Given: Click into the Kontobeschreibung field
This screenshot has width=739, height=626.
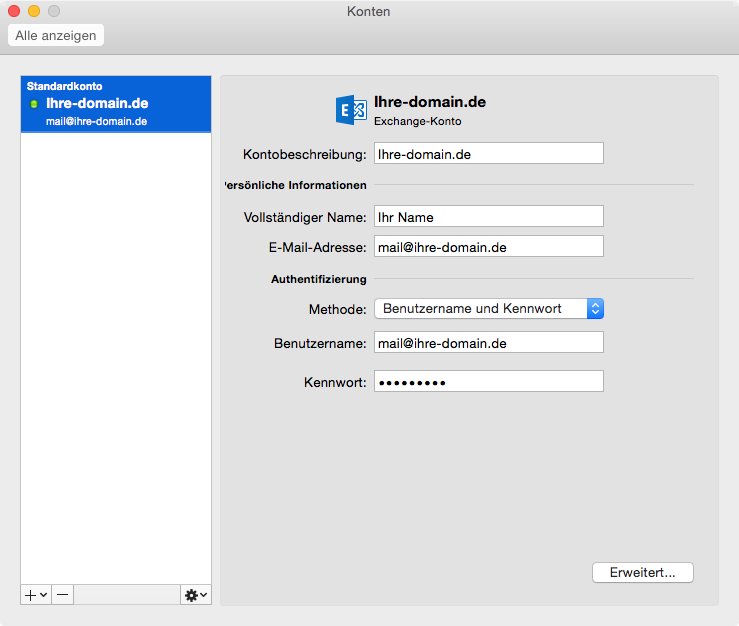Looking at the screenshot, I should tap(489, 154).
